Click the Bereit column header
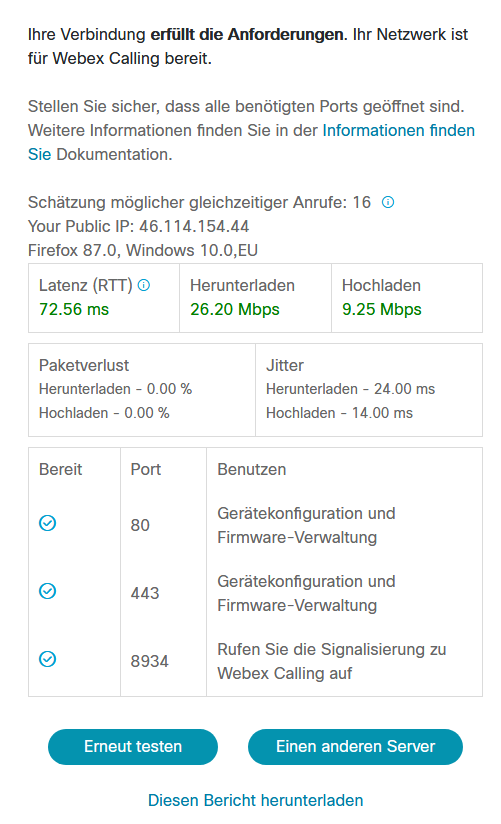The image size is (501, 824). pyautogui.click(x=60, y=469)
